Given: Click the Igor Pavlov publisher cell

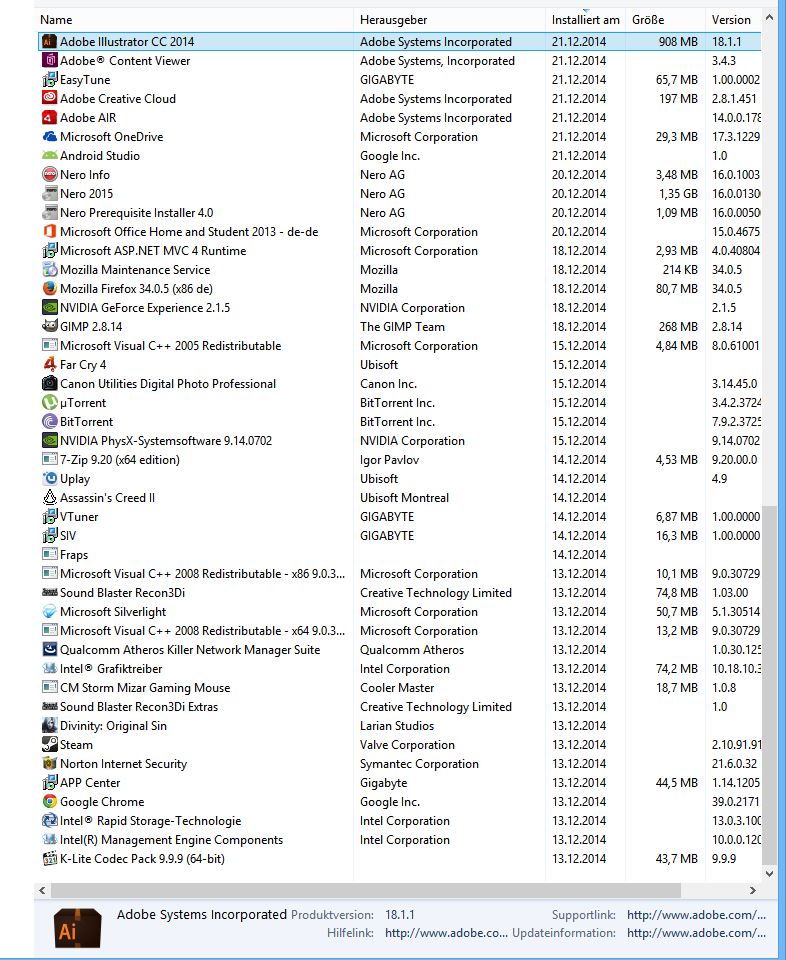Looking at the screenshot, I should pyautogui.click(x=389, y=460).
